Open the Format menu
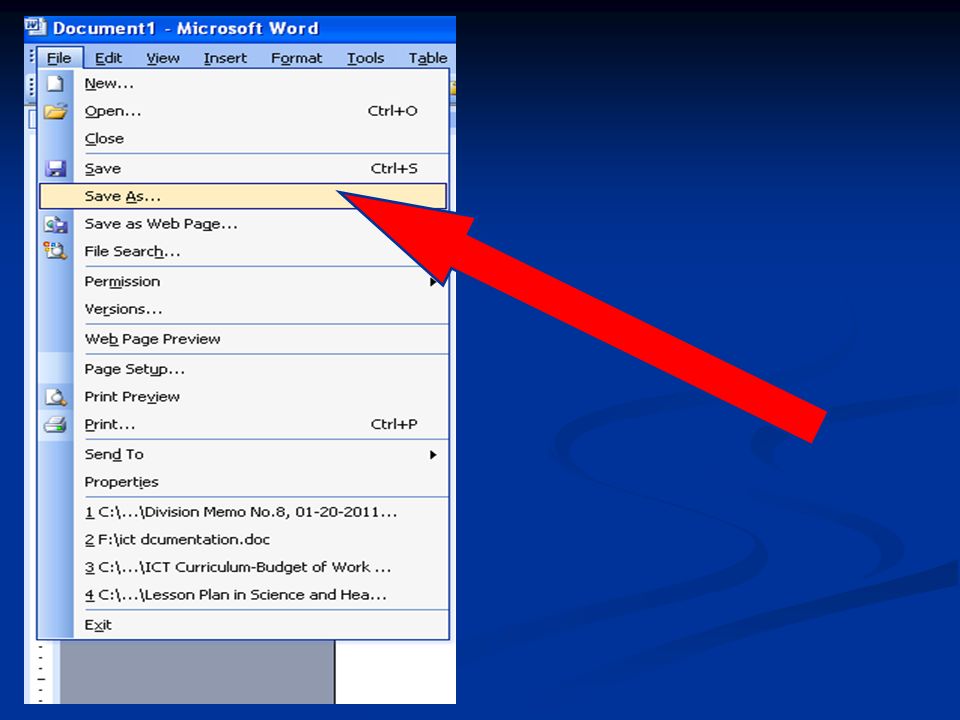This screenshot has width=960, height=720. click(296, 58)
